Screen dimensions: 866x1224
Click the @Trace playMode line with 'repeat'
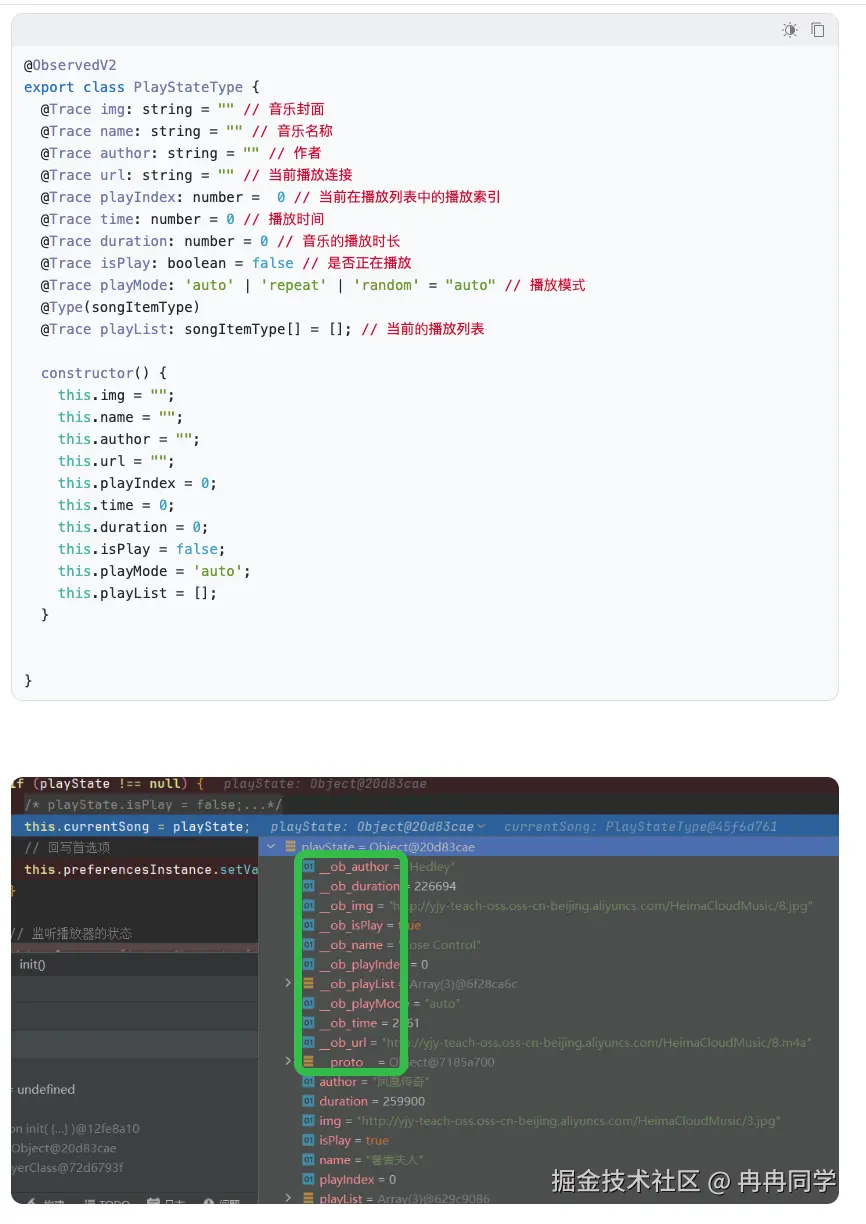point(312,285)
